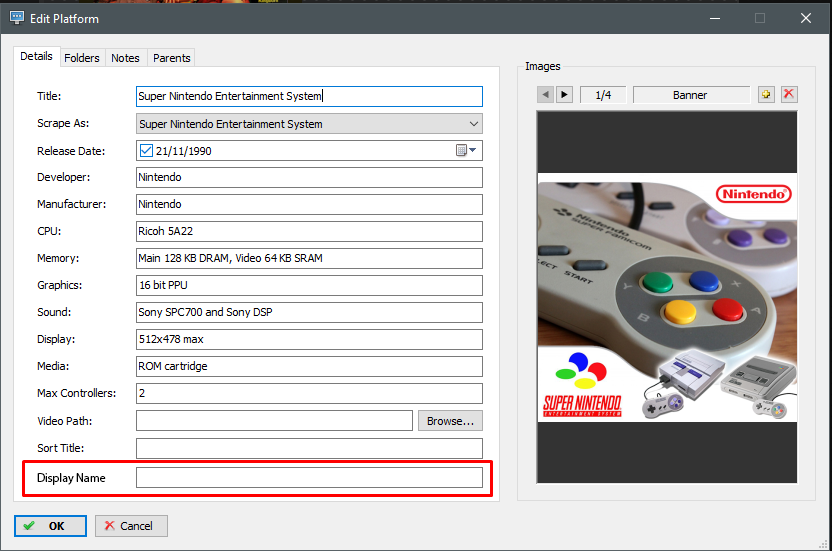This screenshot has height=551, width=832.
Task: Click the Super Nintendo banner image preview
Action: tap(667, 297)
